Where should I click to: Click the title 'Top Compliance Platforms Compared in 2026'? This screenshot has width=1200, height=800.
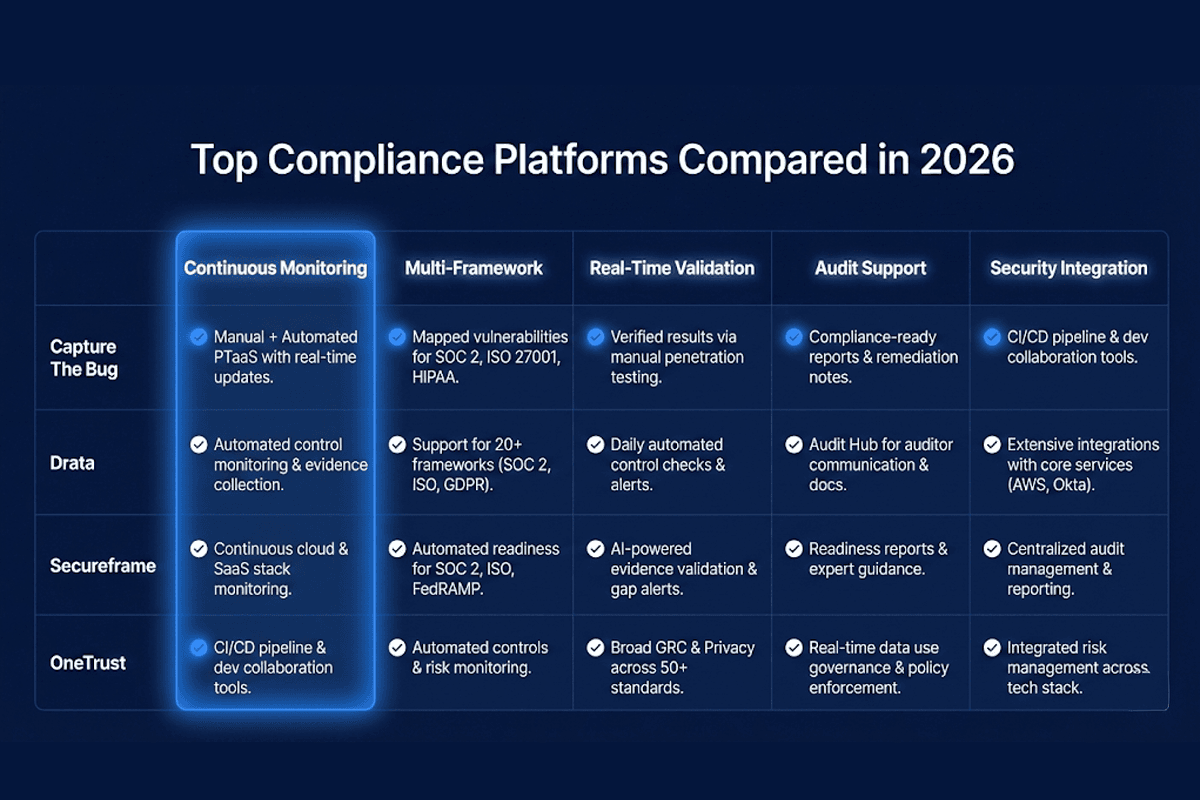click(602, 160)
